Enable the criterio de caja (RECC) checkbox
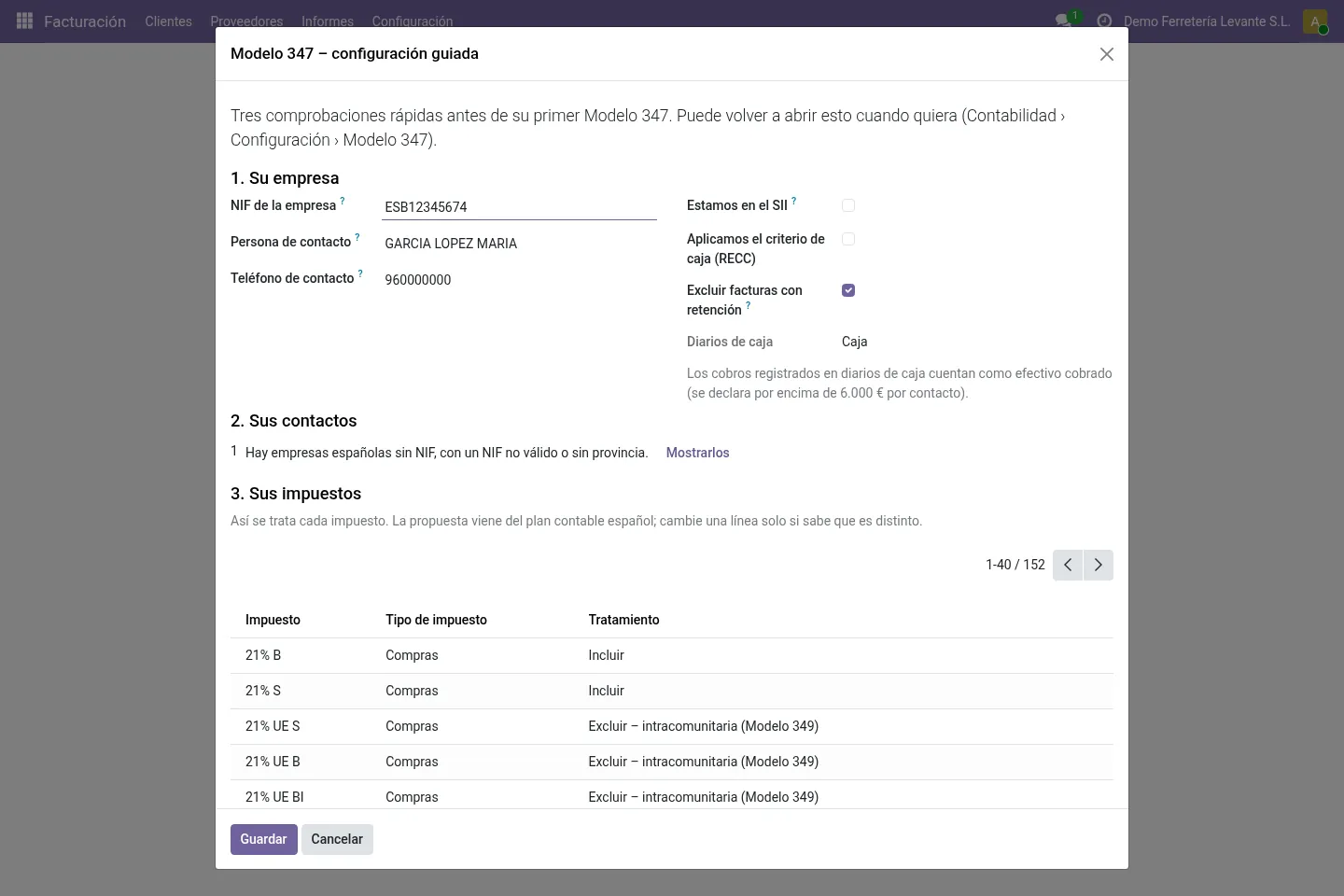Image resolution: width=1344 pixels, height=896 pixels. [x=848, y=239]
